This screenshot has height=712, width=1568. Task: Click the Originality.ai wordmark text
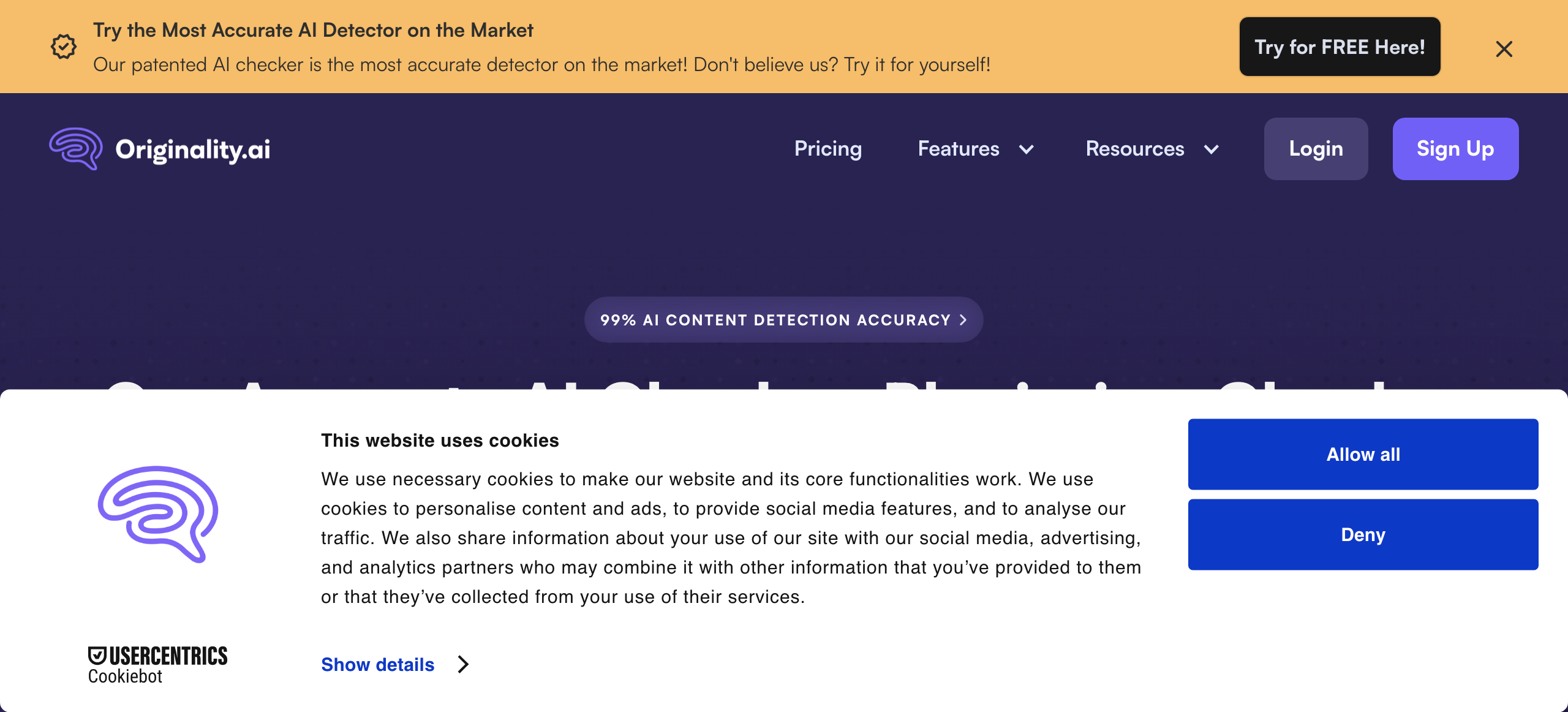[x=193, y=150]
